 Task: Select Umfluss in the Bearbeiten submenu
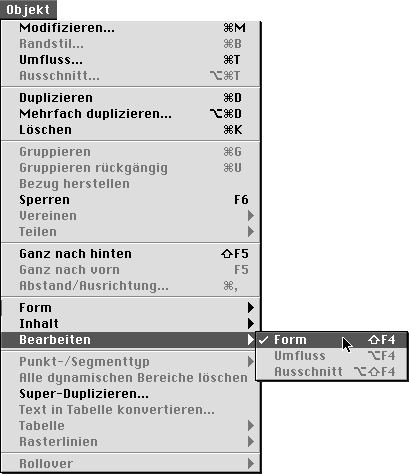(x=331, y=356)
